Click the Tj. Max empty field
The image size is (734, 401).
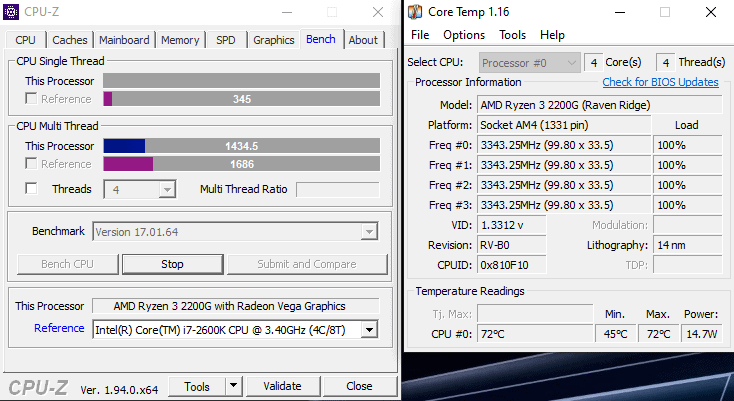click(535, 314)
